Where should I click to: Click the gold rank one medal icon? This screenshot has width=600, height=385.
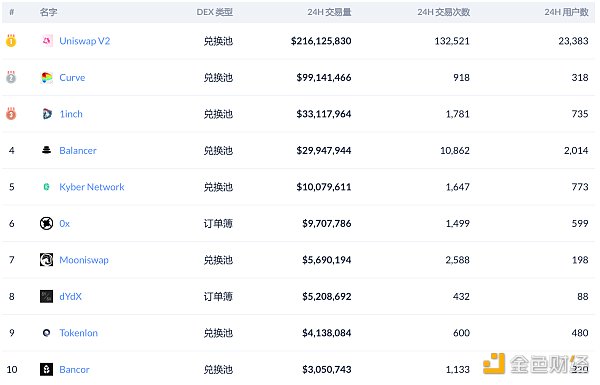(11, 40)
